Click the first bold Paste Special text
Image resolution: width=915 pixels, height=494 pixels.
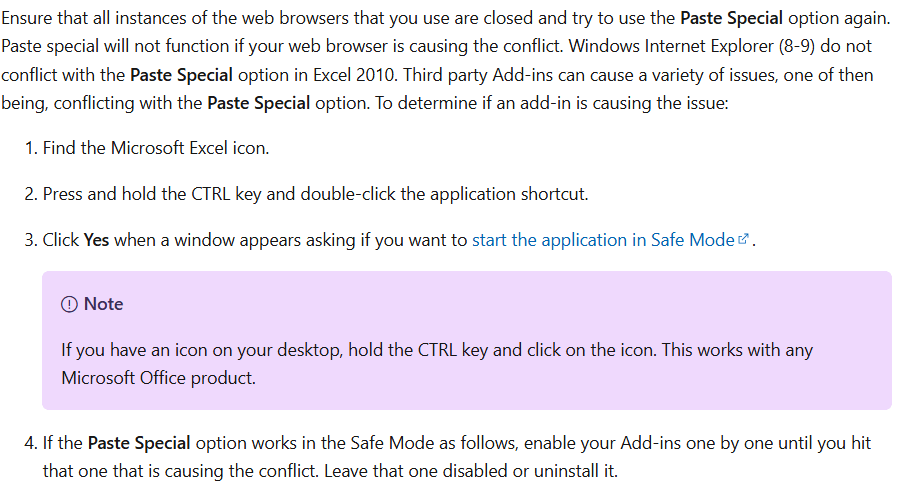(x=731, y=18)
